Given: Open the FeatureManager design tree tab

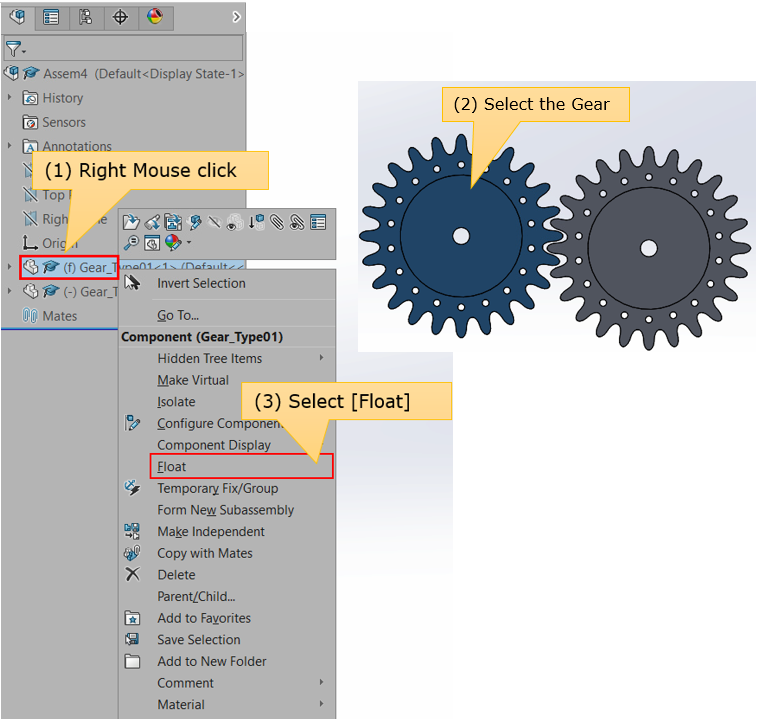Looking at the screenshot, I should click(x=18, y=17).
